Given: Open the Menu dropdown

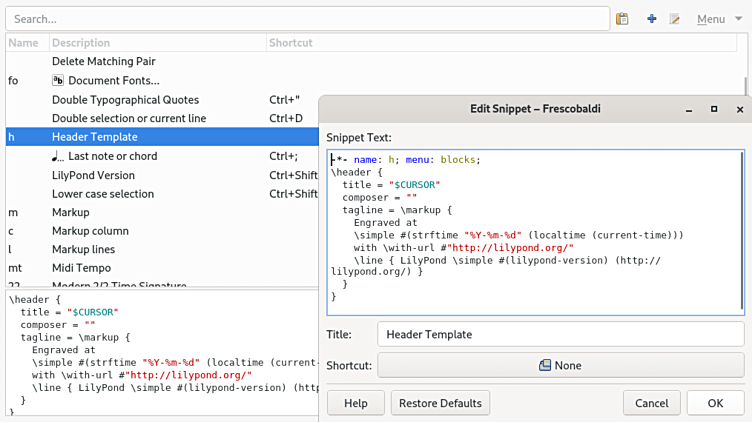Looking at the screenshot, I should coord(719,19).
